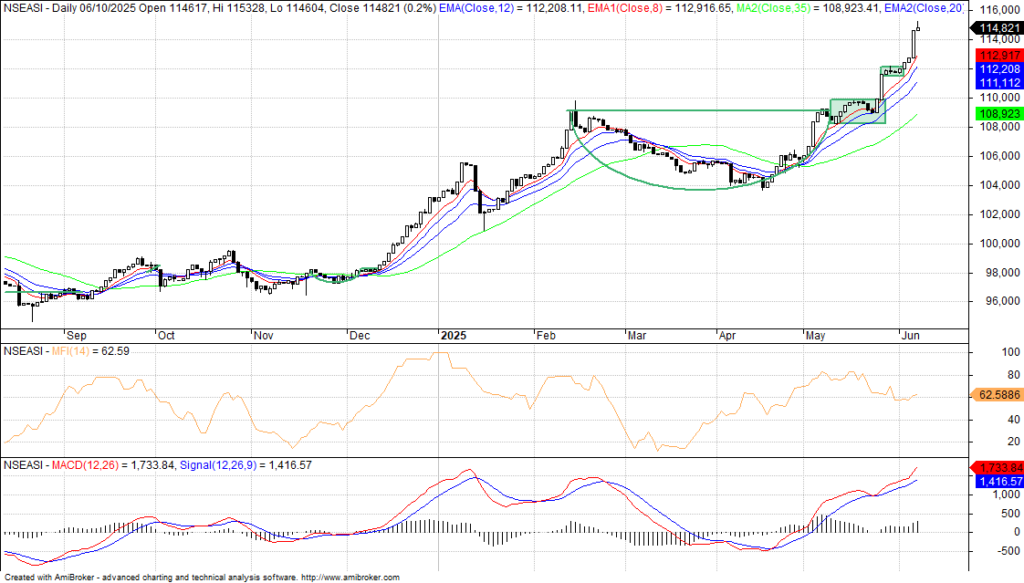Click the green 108,923 MA price tag
Image resolution: width=1024 pixels, height=583 pixels.
coord(996,115)
